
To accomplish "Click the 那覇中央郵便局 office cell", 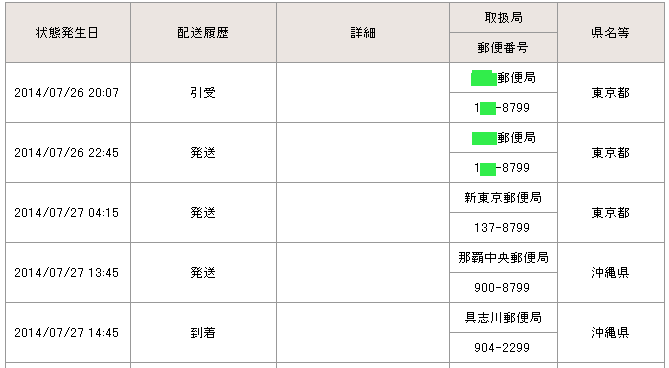I will click(503, 258).
